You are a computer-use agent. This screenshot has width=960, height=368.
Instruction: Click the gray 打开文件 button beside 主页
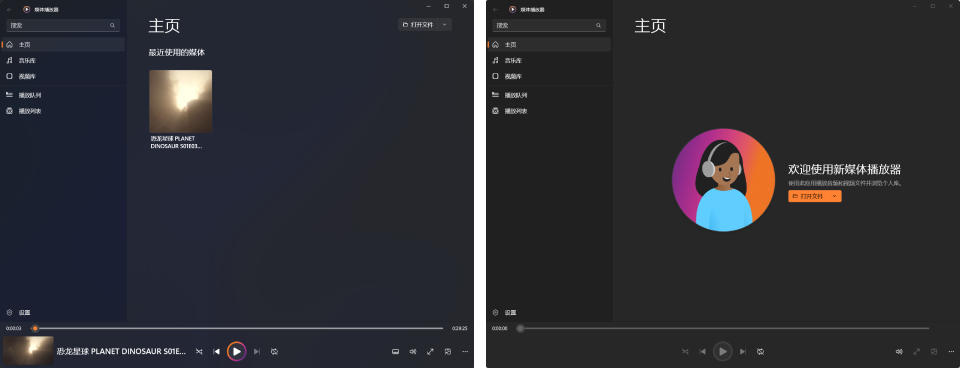coord(418,24)
